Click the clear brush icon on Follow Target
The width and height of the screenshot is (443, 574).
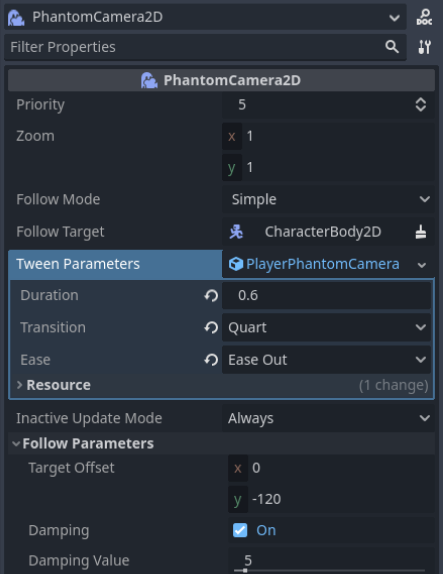point(421,232)
